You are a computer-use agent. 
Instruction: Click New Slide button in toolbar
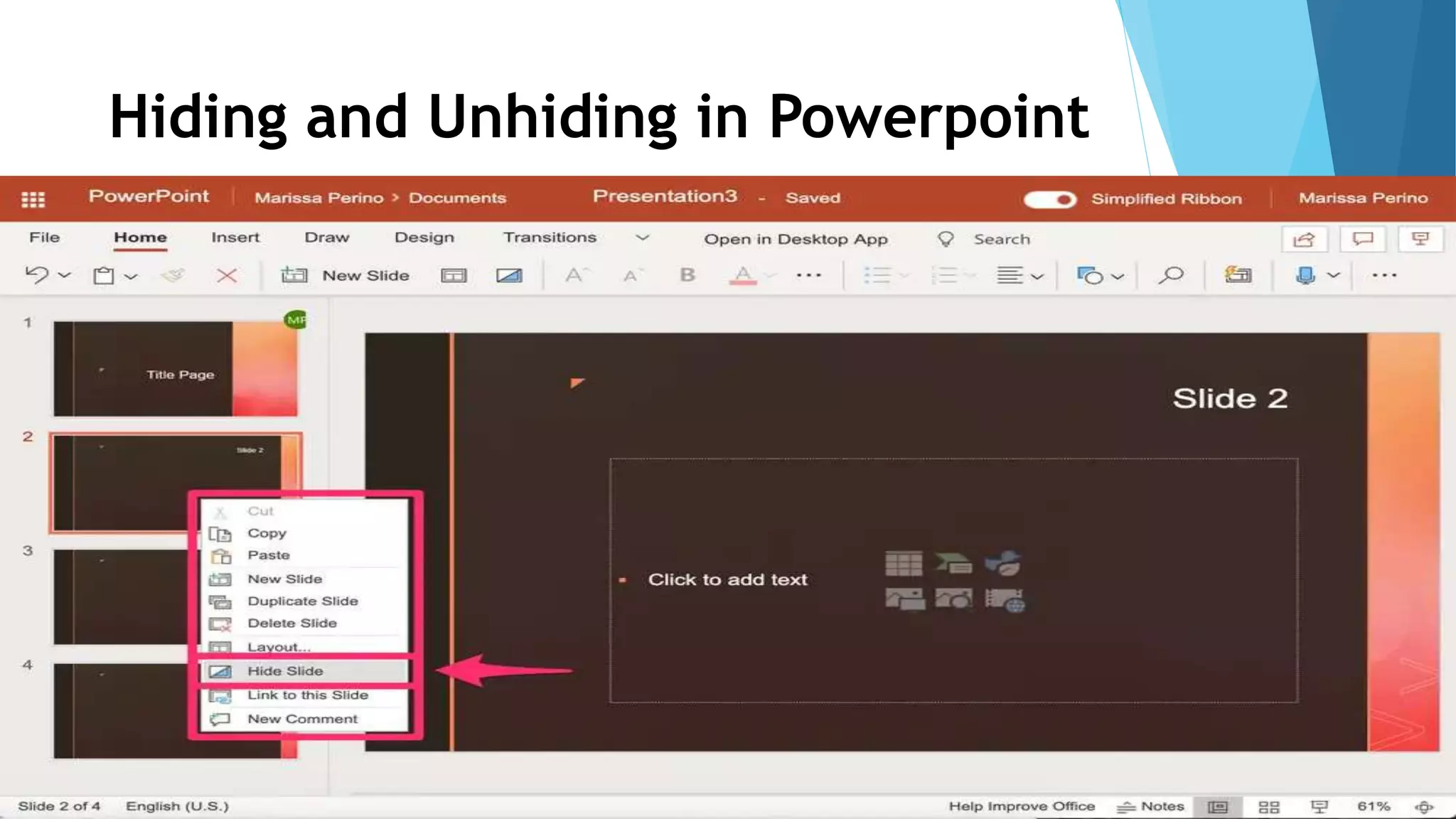(x=345, y=275)
